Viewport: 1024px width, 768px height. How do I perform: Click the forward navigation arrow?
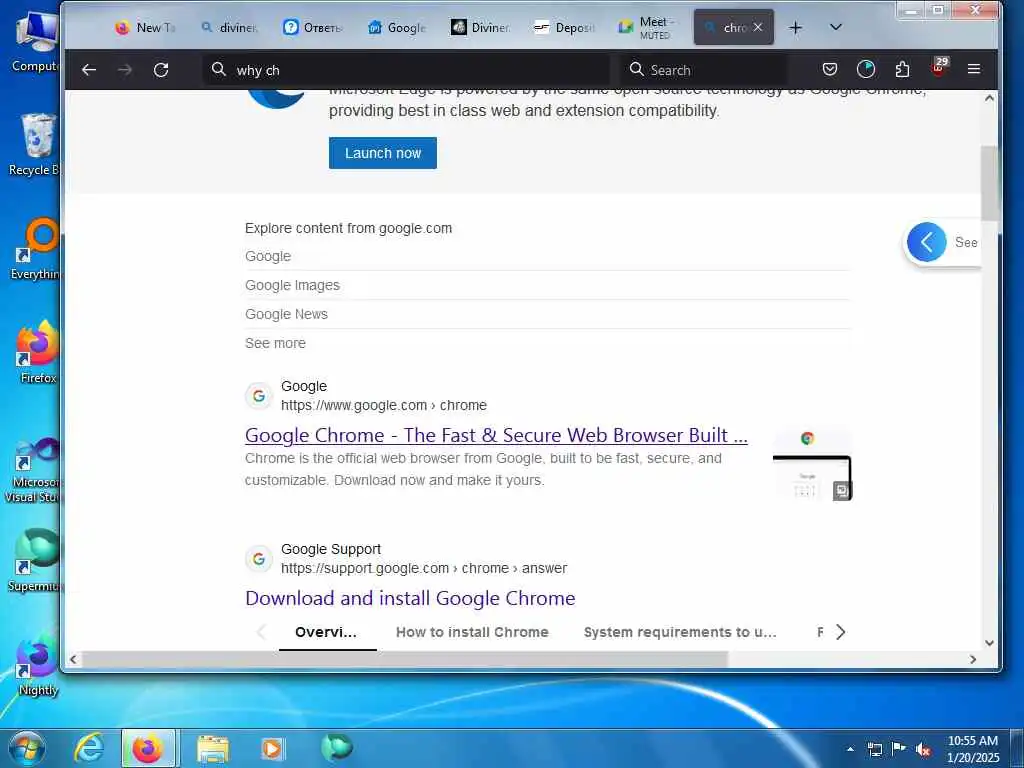pos(125,70)
